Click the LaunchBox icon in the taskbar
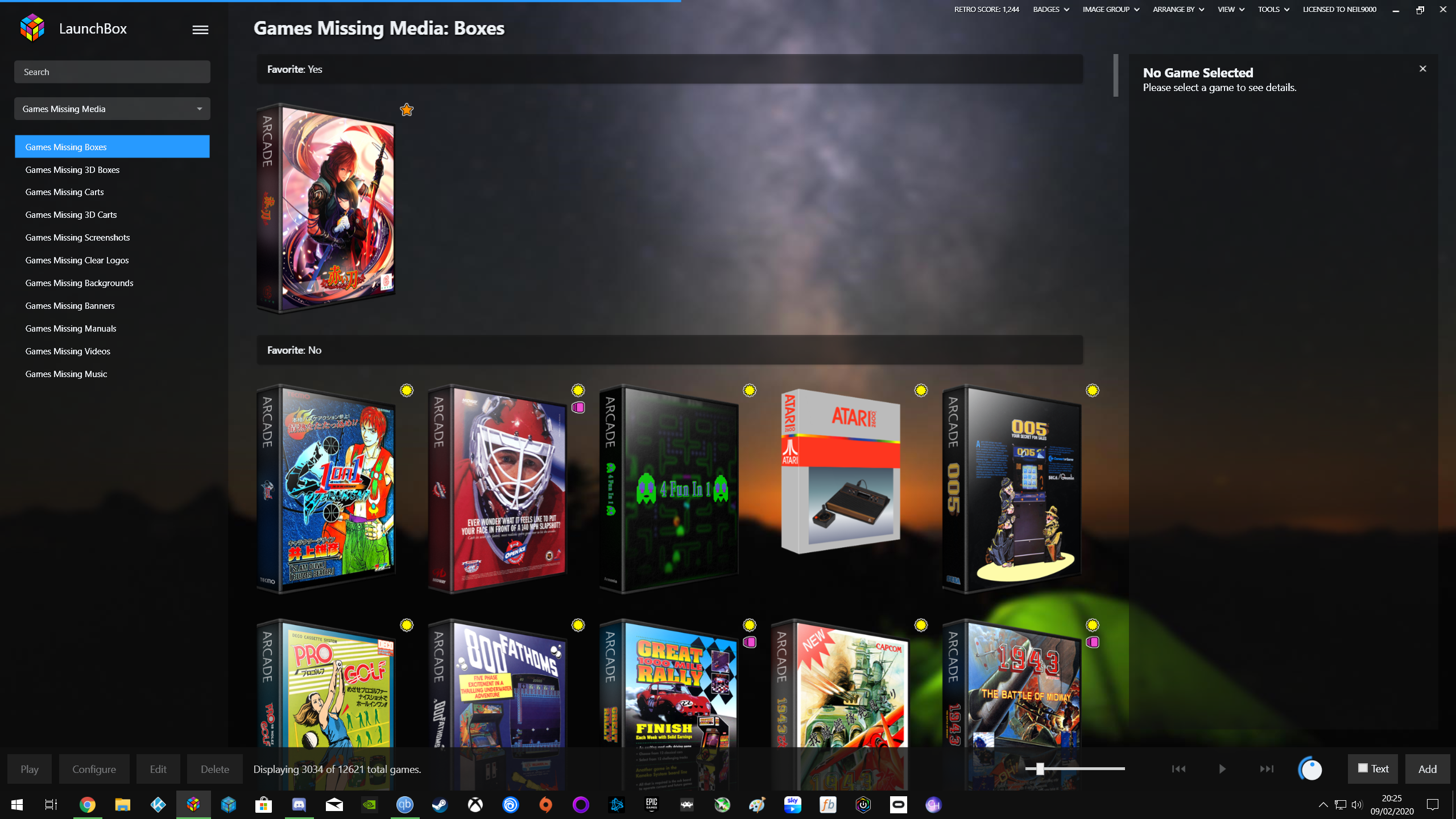Image resolution: width=1456 pixels, height=819 pixels. point(193,805)
